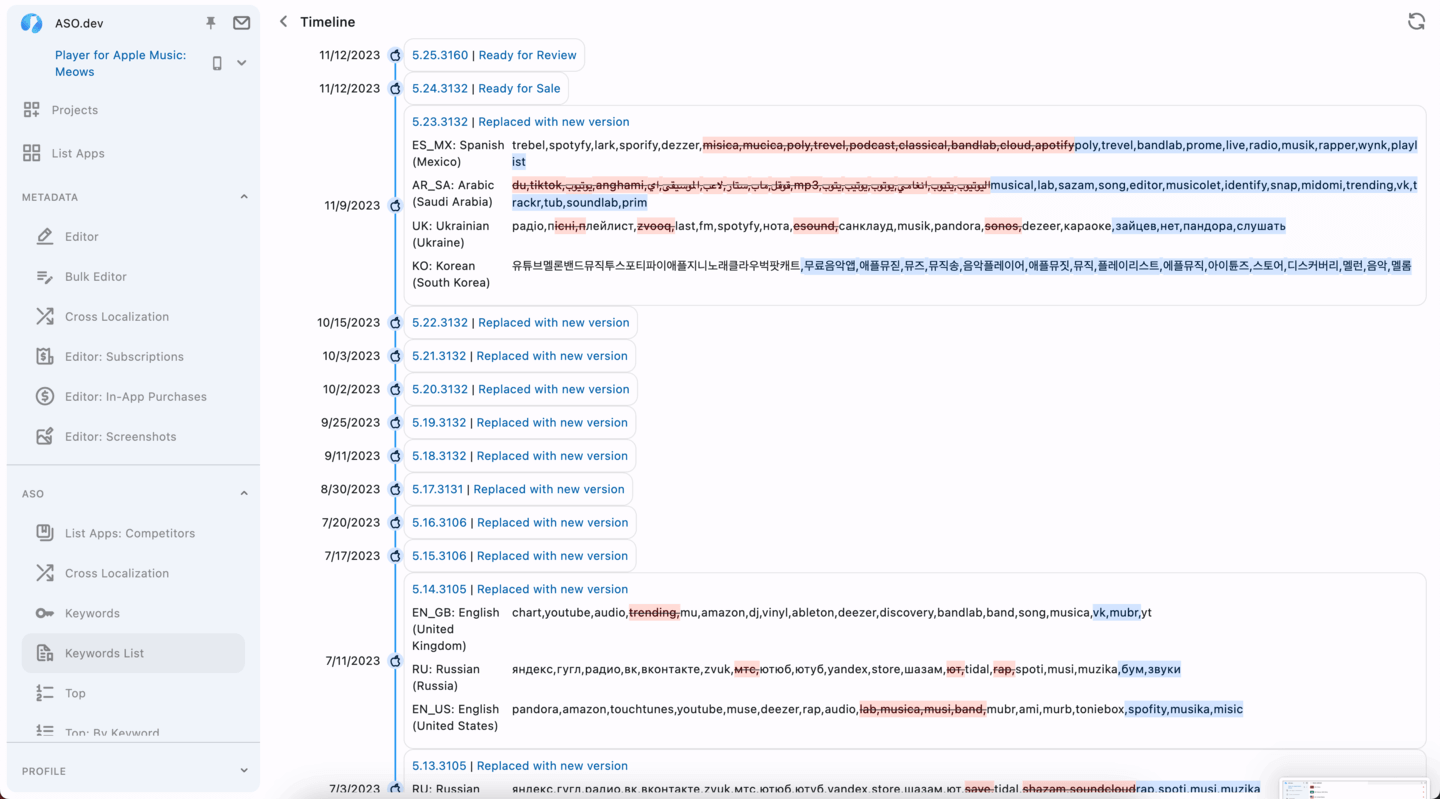
Task: Click the Competitors list icon
Action: (45, 533)
